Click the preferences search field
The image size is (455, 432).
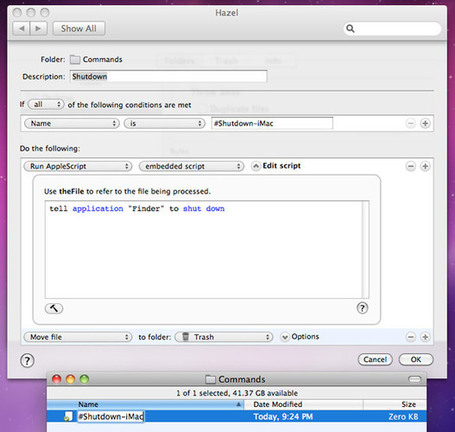point(392,29)
